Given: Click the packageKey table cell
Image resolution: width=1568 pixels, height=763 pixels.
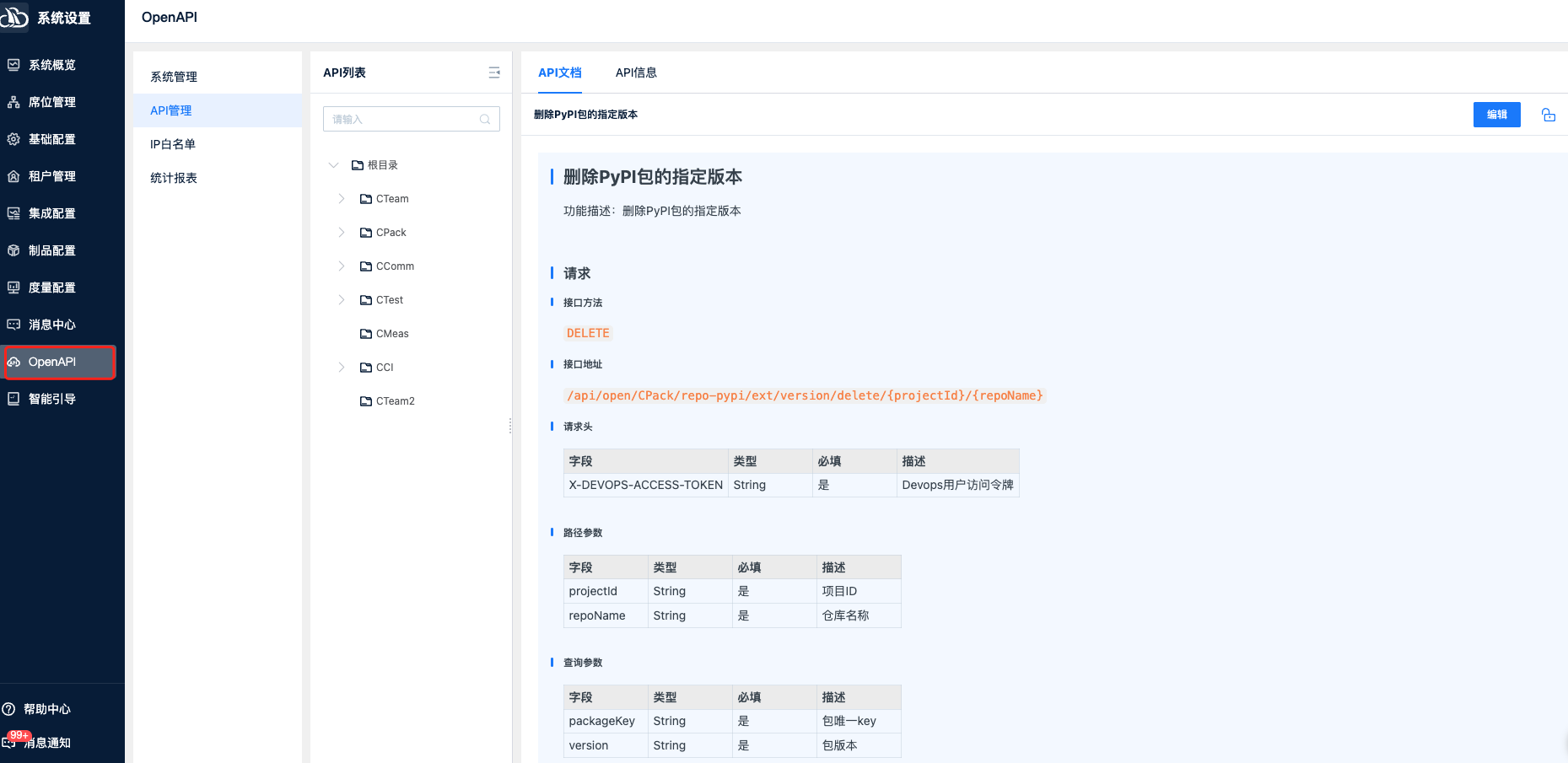Looking at the screenshot, I should coord(606,721).
